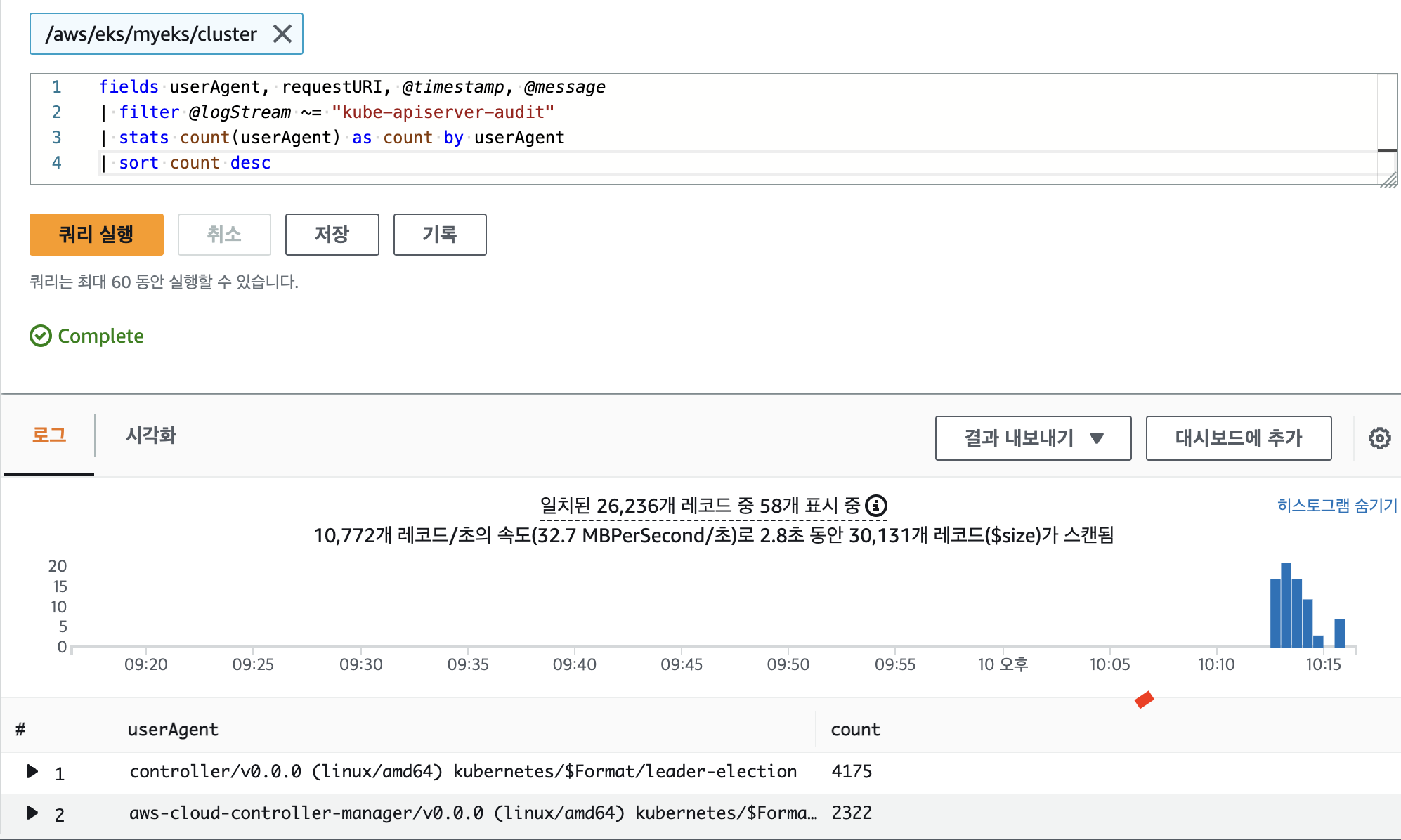Add results with 대시보드에 추가
Image resolution: width=1401 pixels, height=840 pixels.
[1238, 438]
